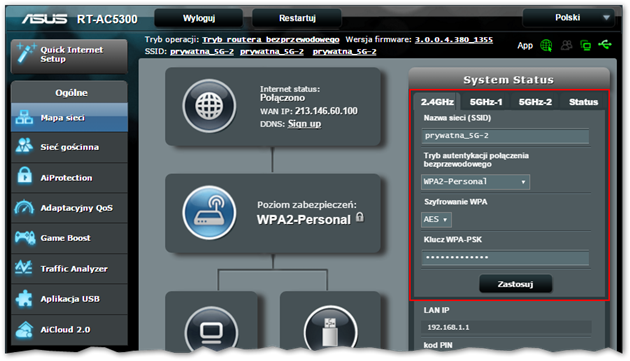Switch to the 5GHz-1 tab
This screenshot has width=630, height=361.
486,102
